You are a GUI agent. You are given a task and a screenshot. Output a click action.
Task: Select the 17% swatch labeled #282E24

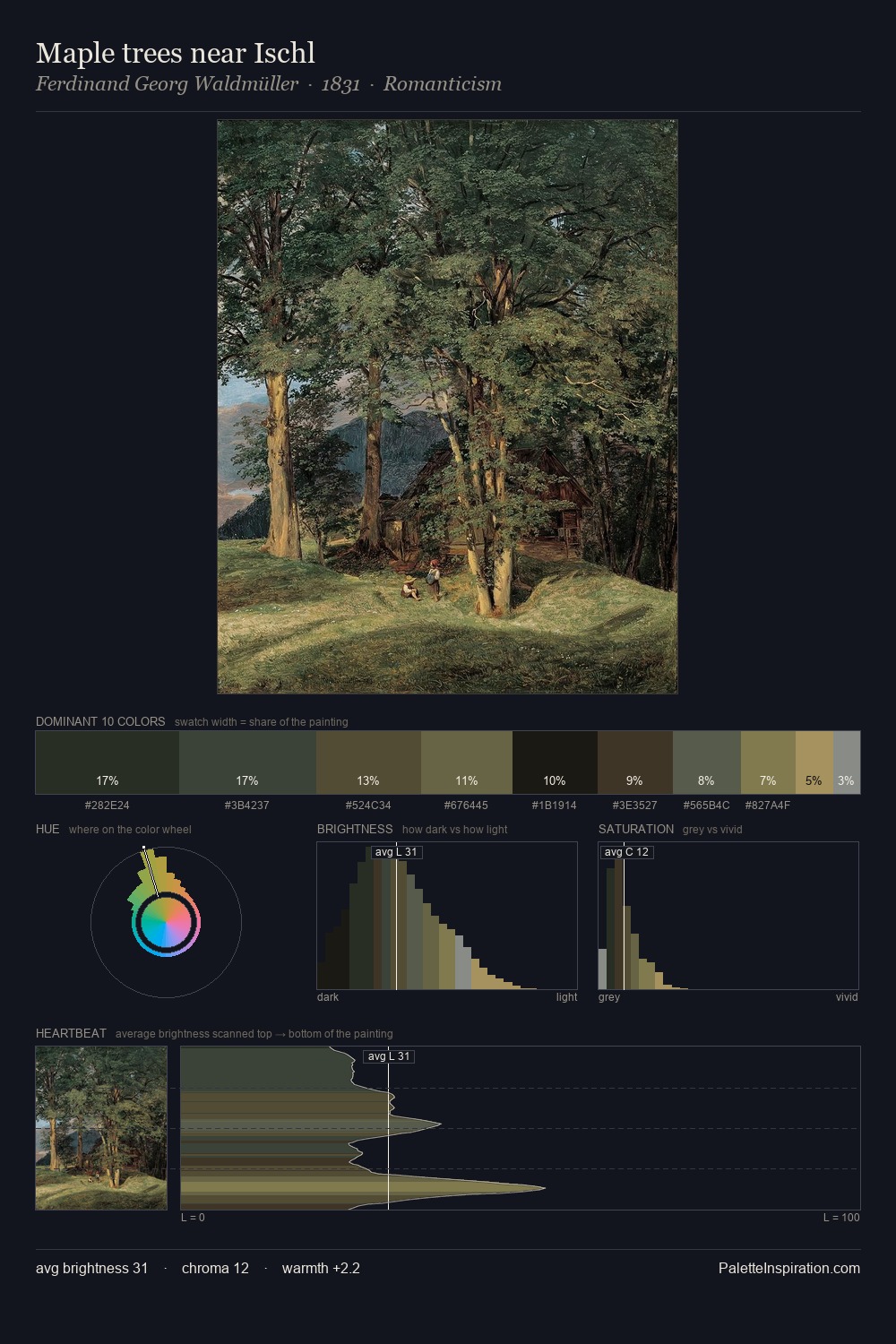(x=107, y=762)
